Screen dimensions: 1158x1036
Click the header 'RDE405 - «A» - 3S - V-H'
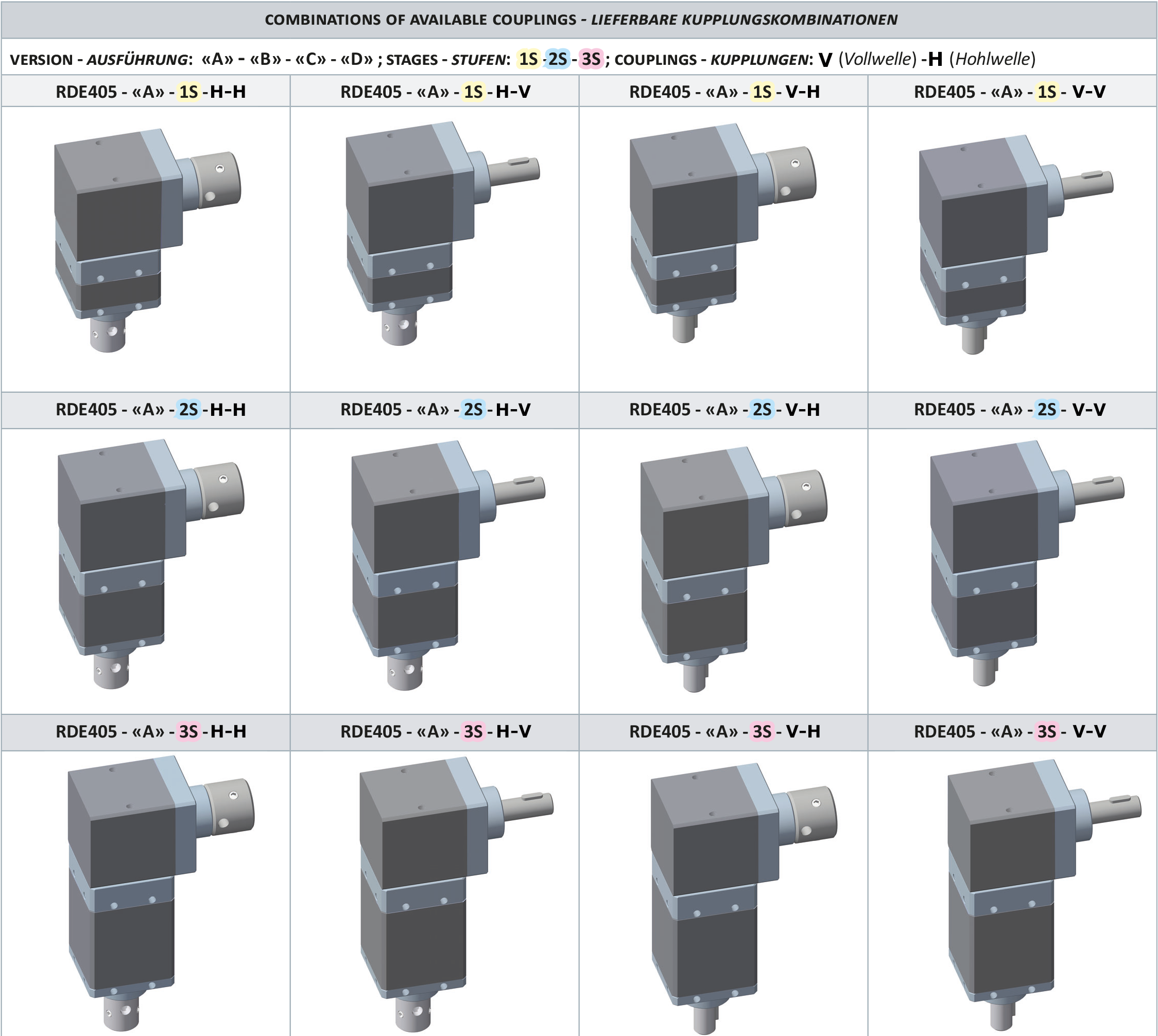724,731
